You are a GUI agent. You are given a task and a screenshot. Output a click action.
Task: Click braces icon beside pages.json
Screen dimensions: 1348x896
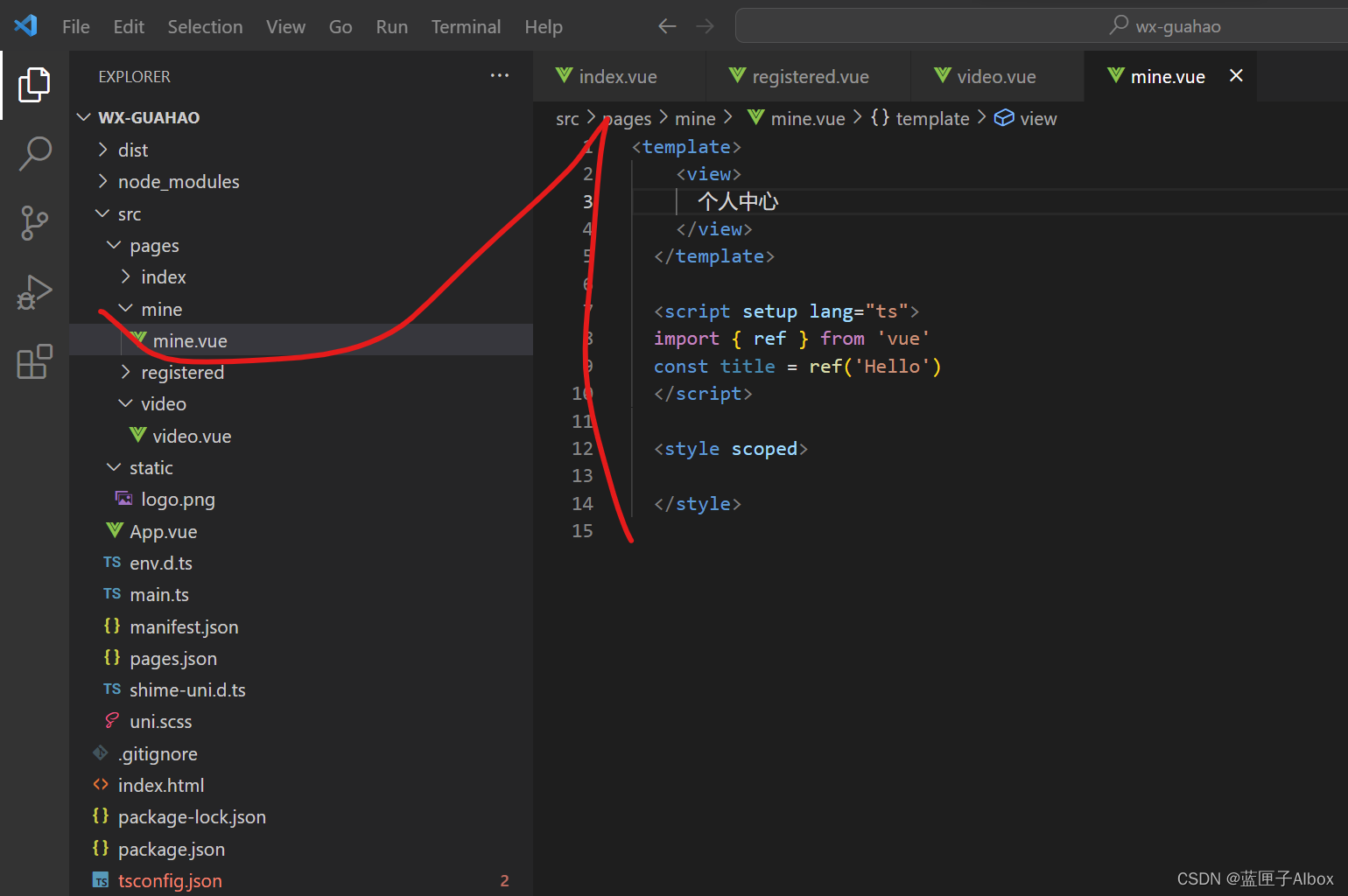[x=112, y=657]
